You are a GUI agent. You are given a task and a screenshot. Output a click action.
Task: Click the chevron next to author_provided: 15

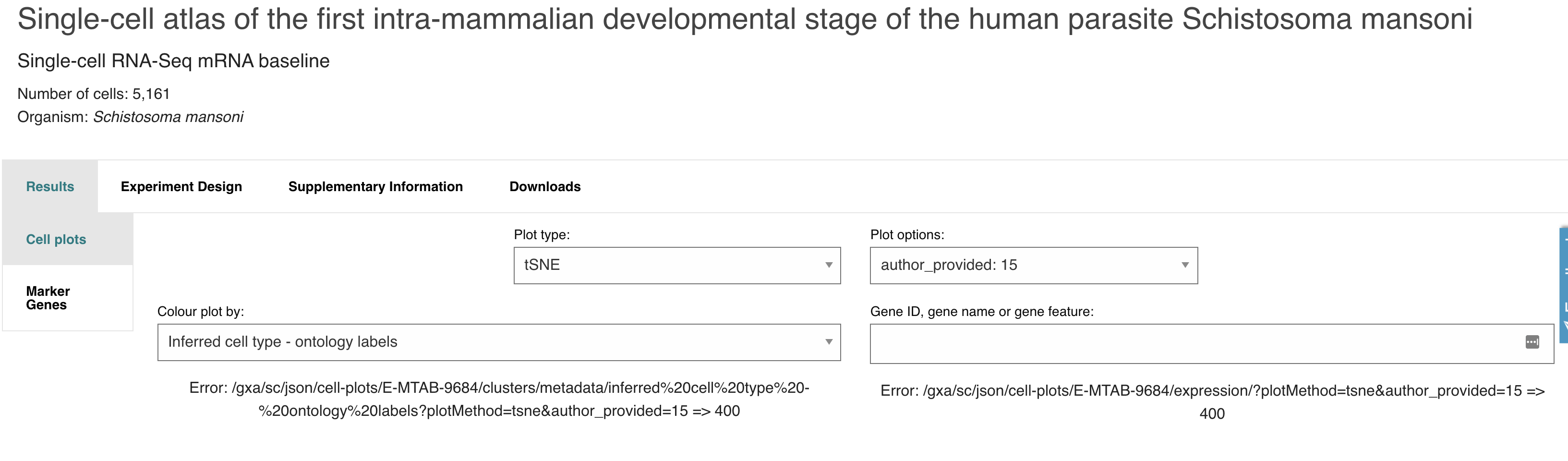1183,265
